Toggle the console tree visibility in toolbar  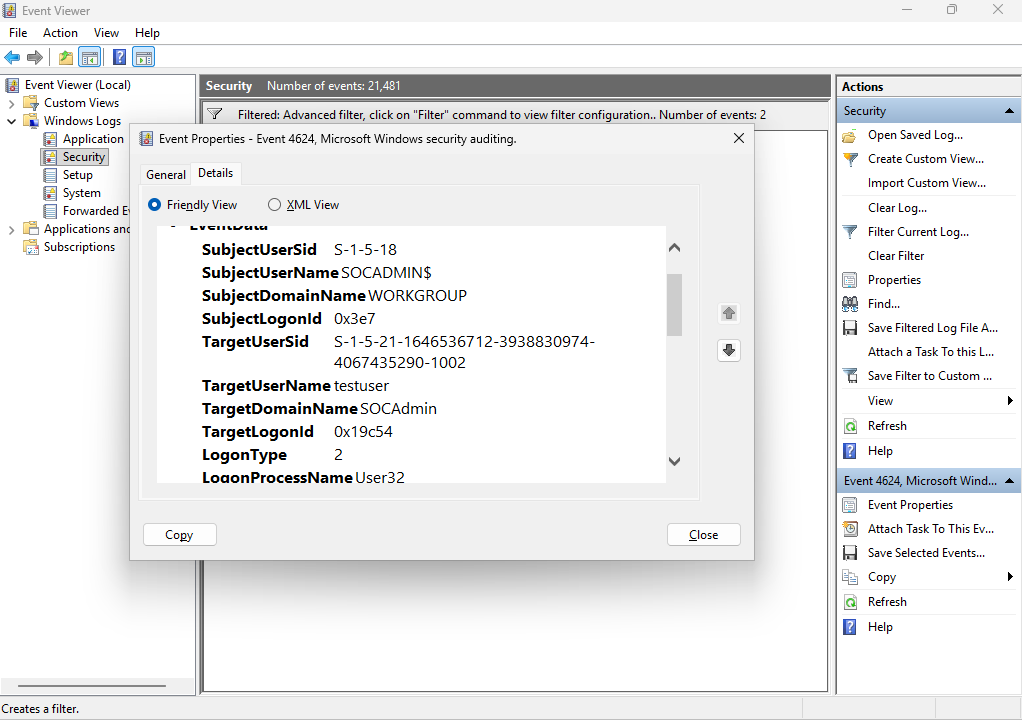[90, 57]
